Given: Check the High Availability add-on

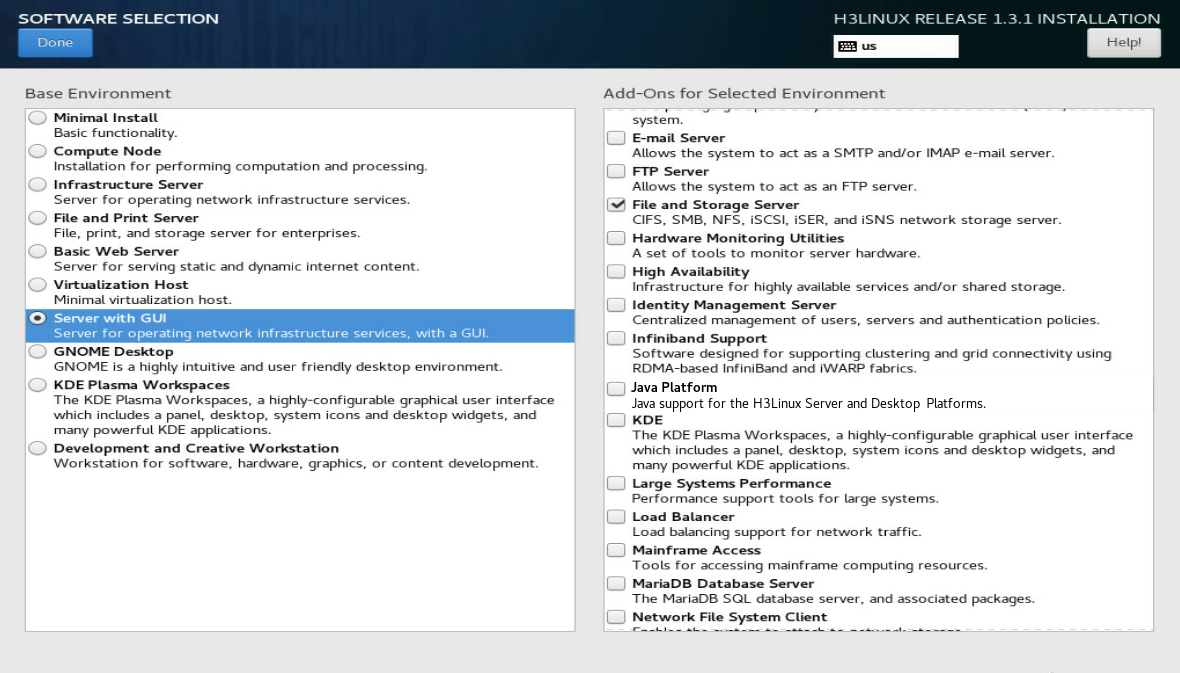Looking at the screenshot, I should pos(616,272).
